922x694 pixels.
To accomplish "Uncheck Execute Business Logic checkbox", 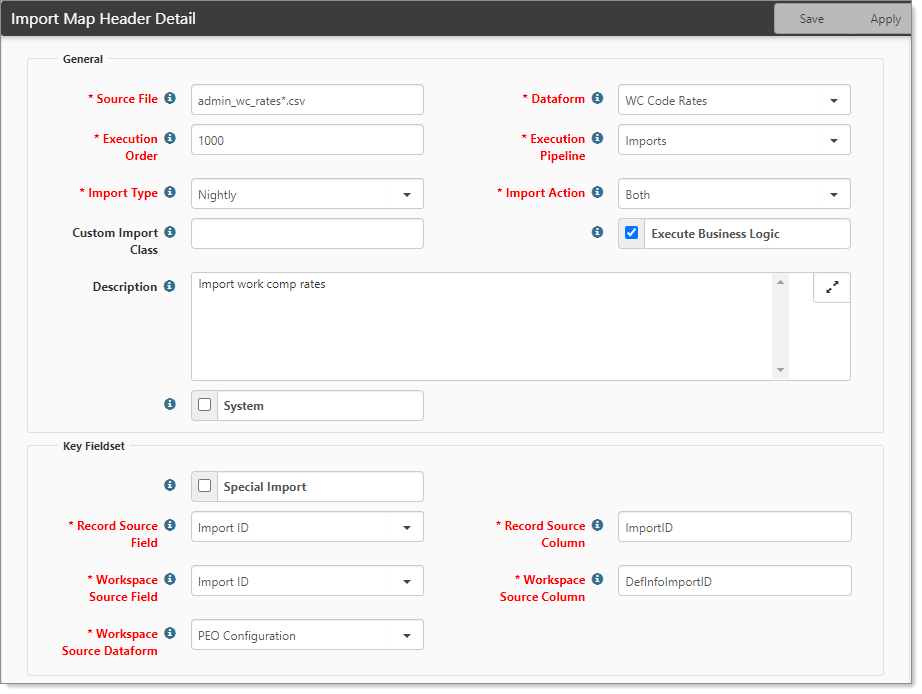I will [x=632, y=233].
